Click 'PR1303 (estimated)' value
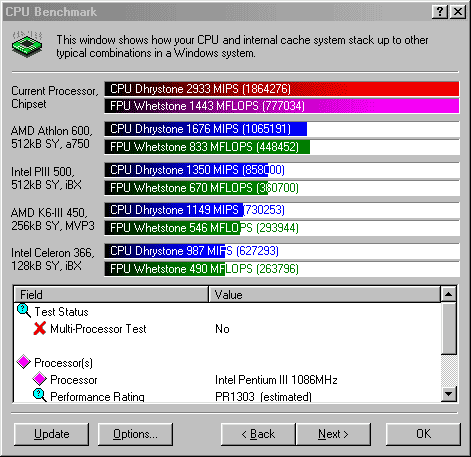Viewport: 471px width, 457px height. [263, 397]
